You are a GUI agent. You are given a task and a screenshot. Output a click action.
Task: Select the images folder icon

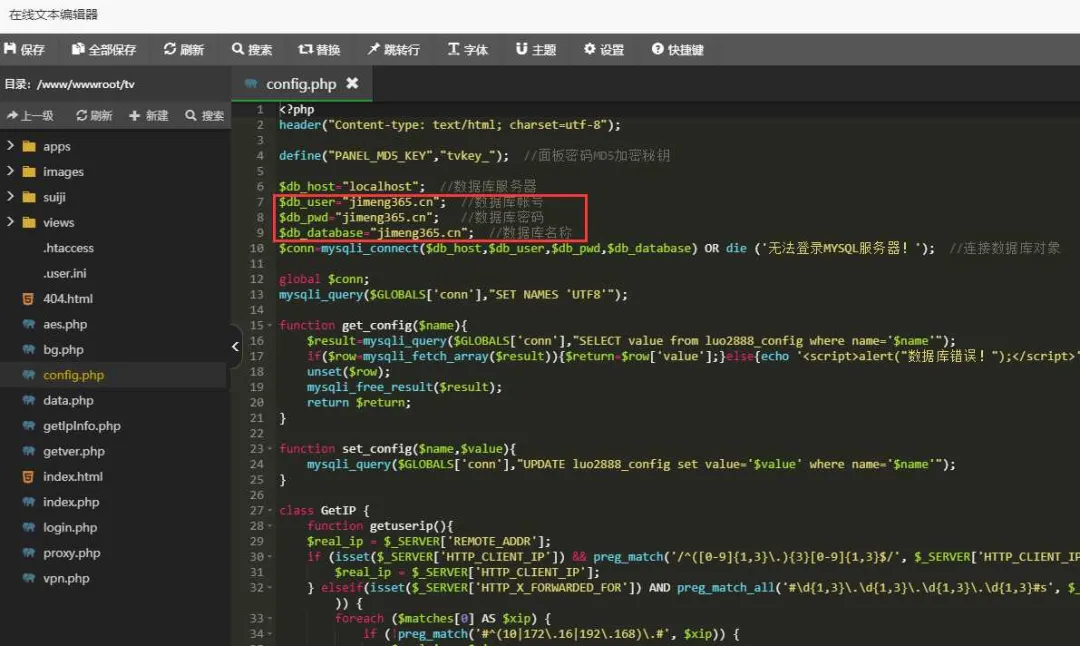pyautogui.click(x=29, y=171)
